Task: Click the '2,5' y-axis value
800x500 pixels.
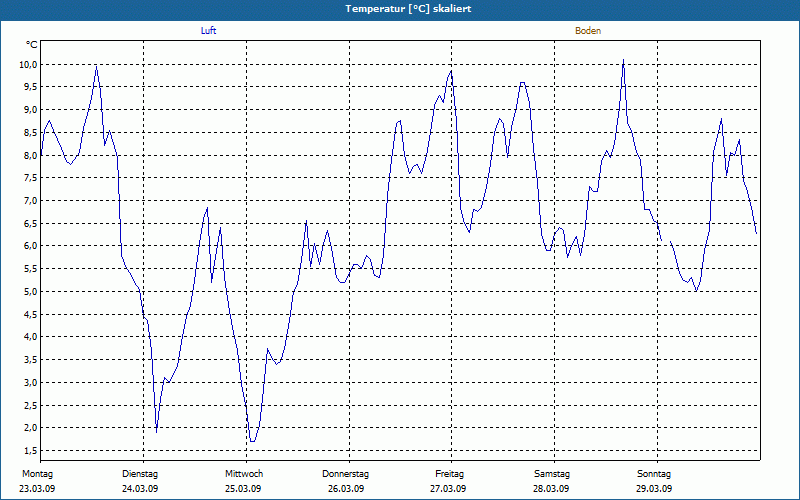Action: coord(31,405)
